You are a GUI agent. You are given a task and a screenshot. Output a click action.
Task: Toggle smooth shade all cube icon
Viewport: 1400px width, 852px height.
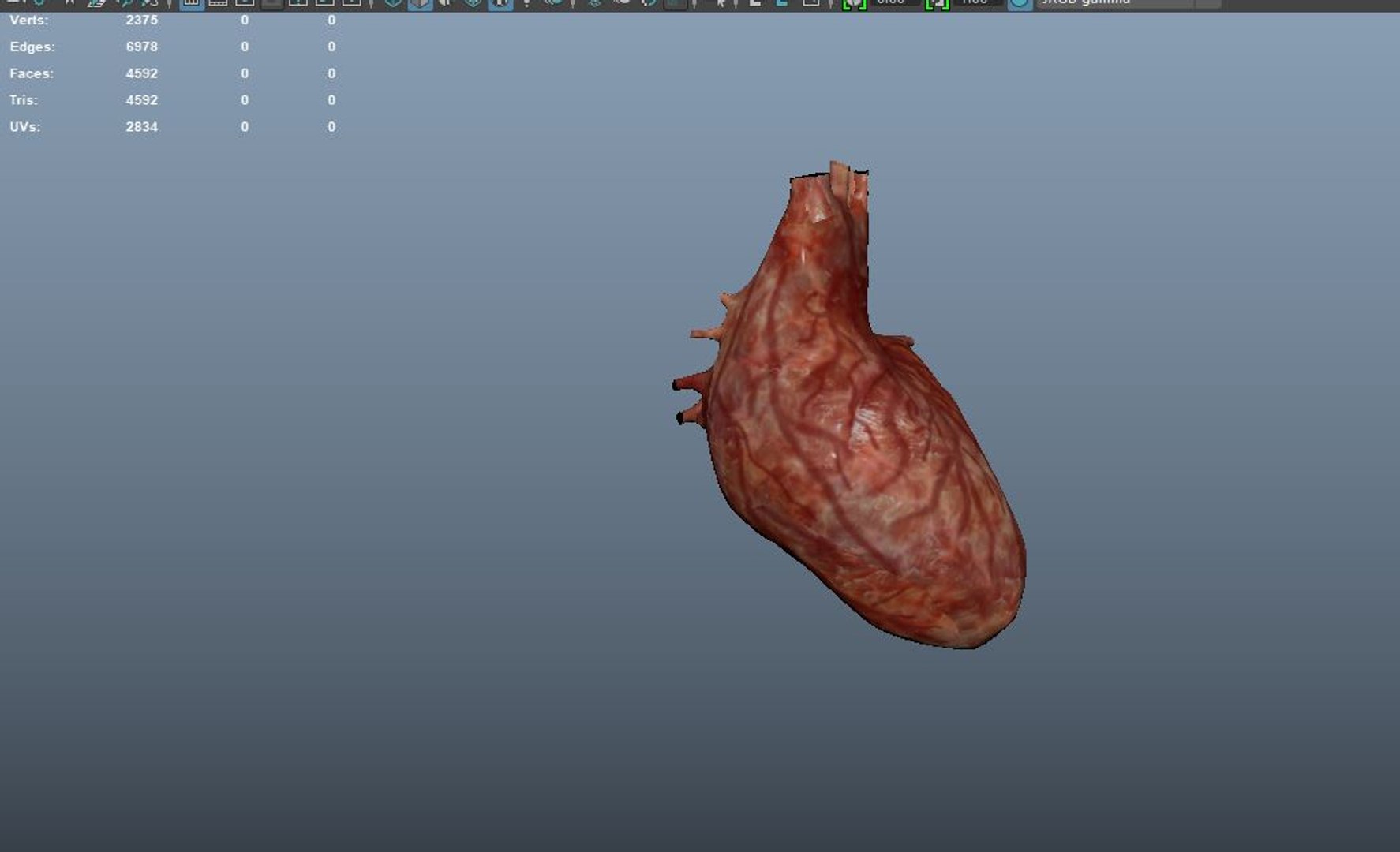420,3
